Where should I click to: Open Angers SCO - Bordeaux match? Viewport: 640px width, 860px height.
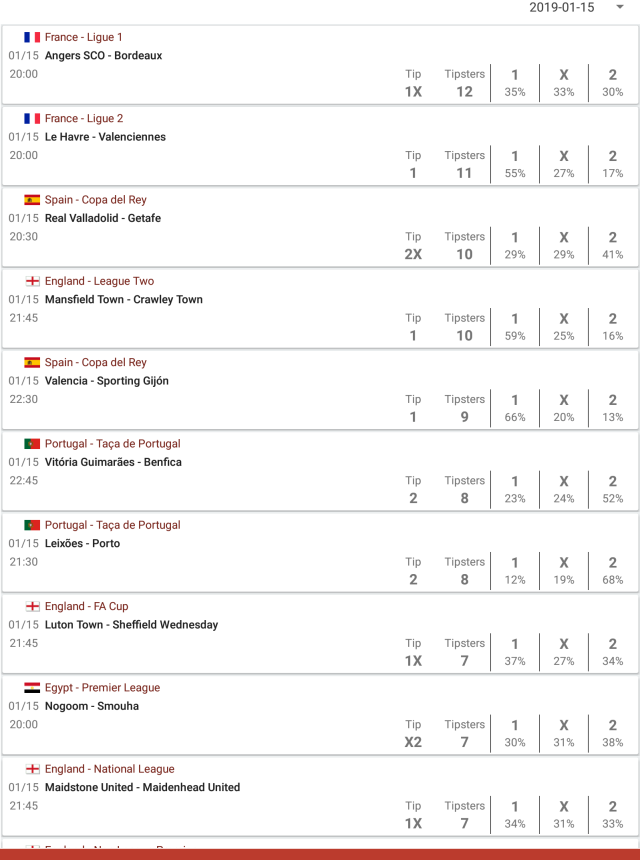pyautogui.click(x=103, y=56)
